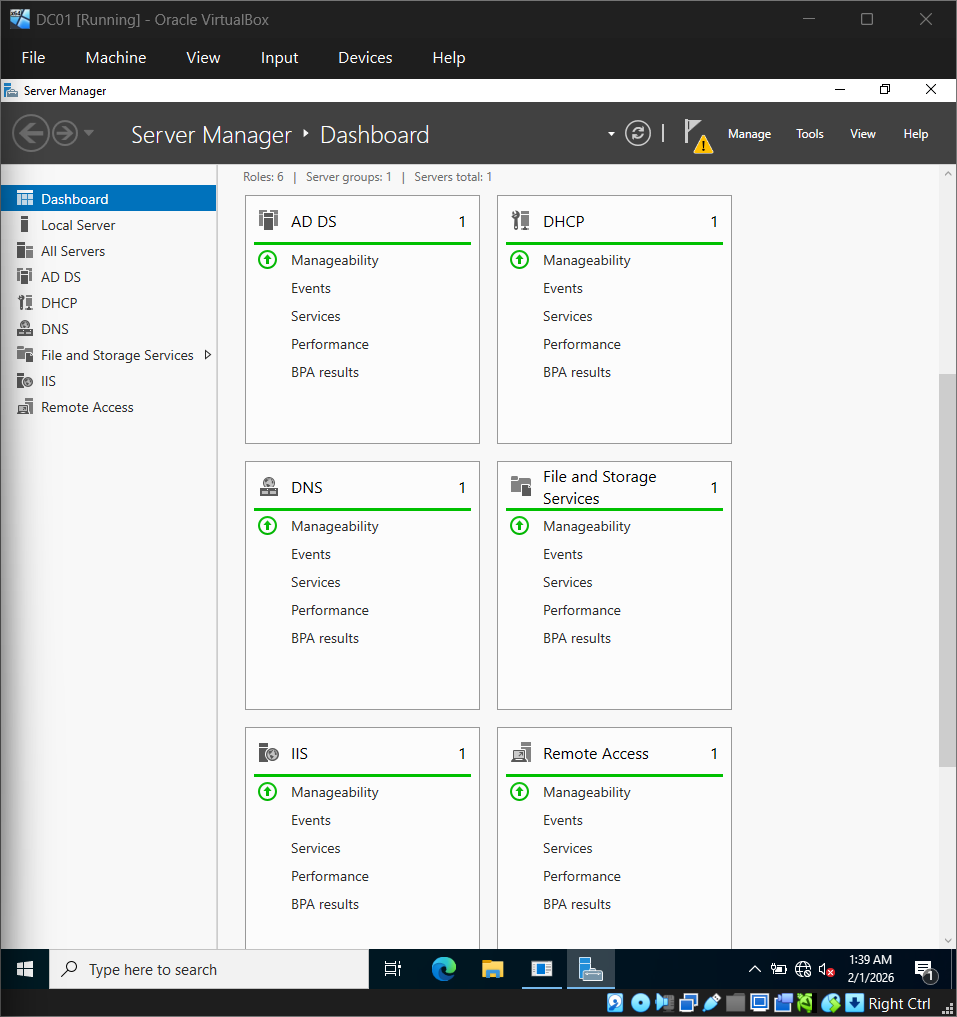Open Services in the DHCP tile
The height and width of the screenshot is (1017, 957).
[568, 316]
